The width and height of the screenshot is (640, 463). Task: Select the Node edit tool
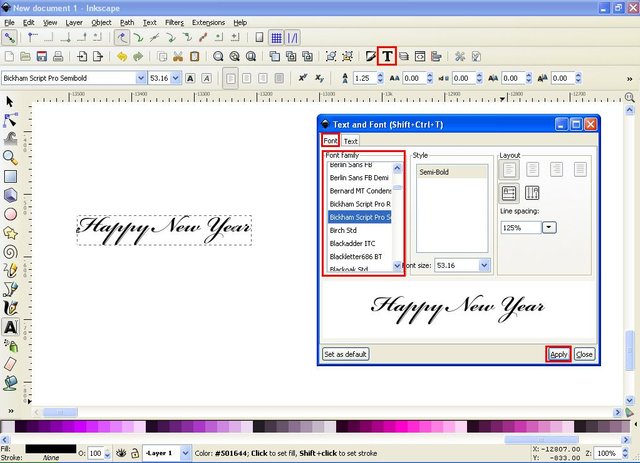coord(10,120)
